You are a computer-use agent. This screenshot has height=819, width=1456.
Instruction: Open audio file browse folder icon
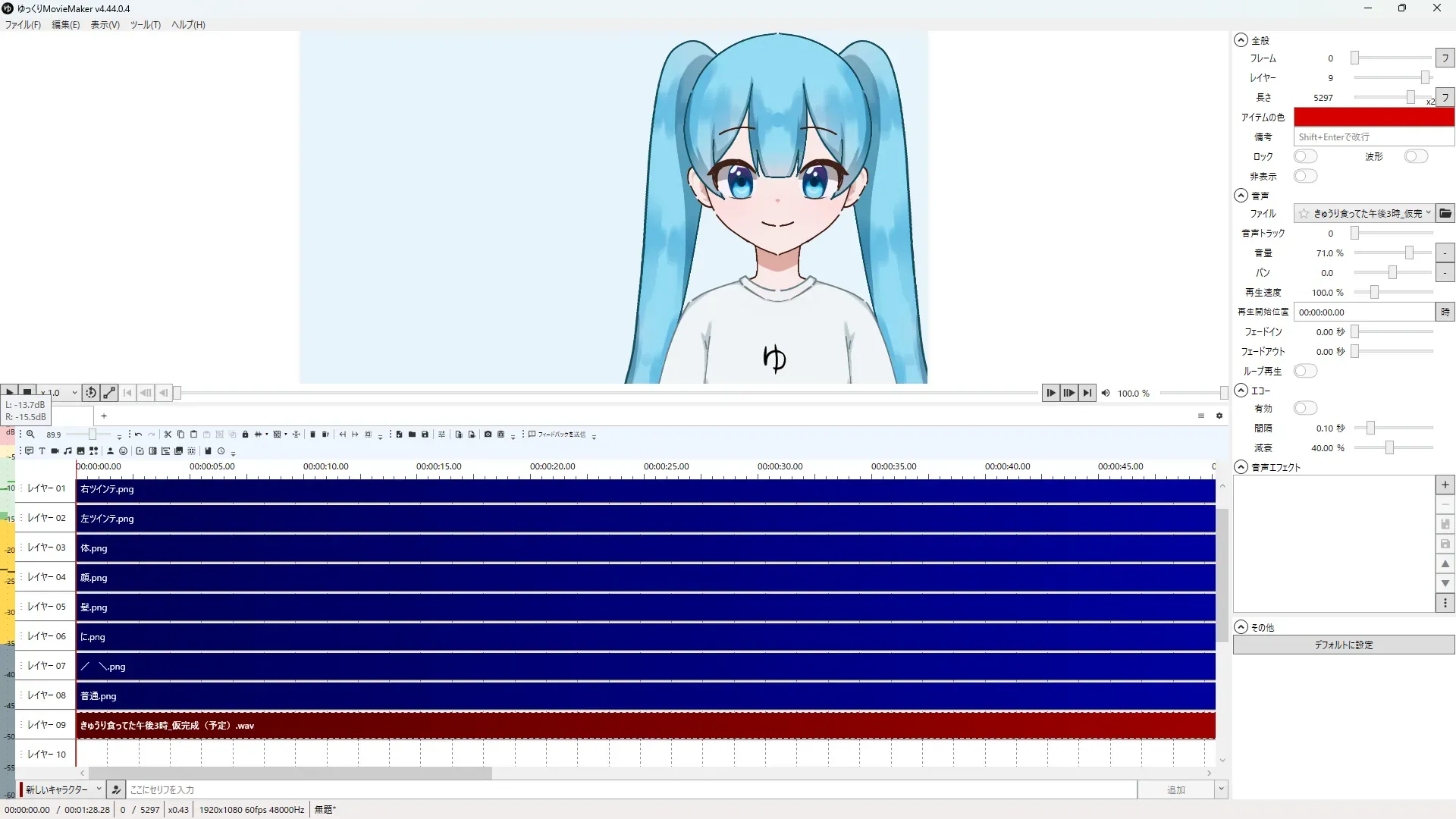point(1445,214)
